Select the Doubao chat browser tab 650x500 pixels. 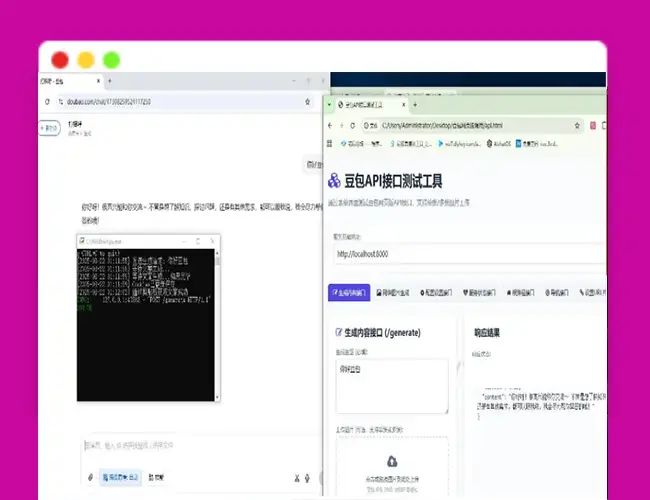point(70,81)
